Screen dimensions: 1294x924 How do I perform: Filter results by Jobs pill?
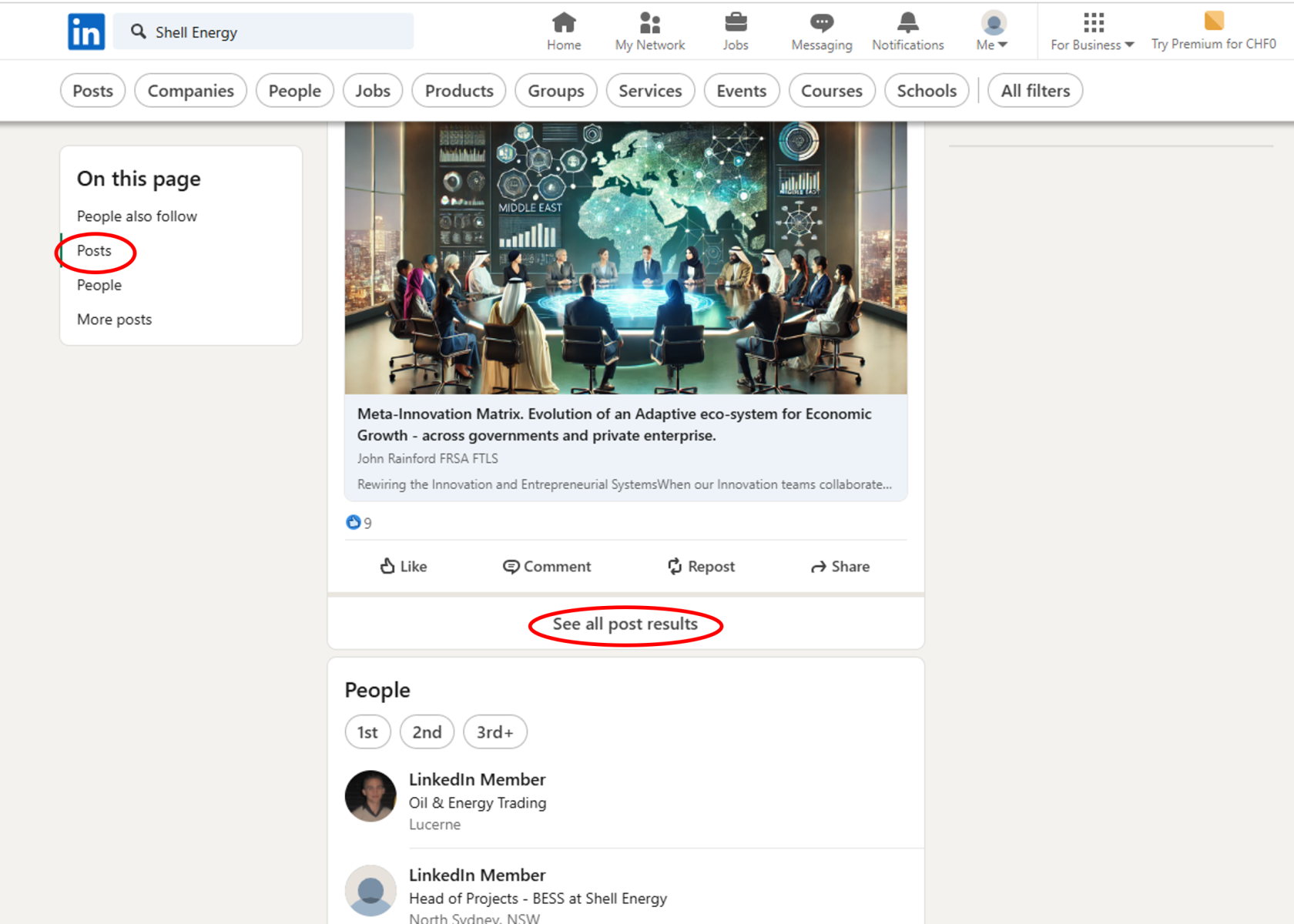(373, 91)
